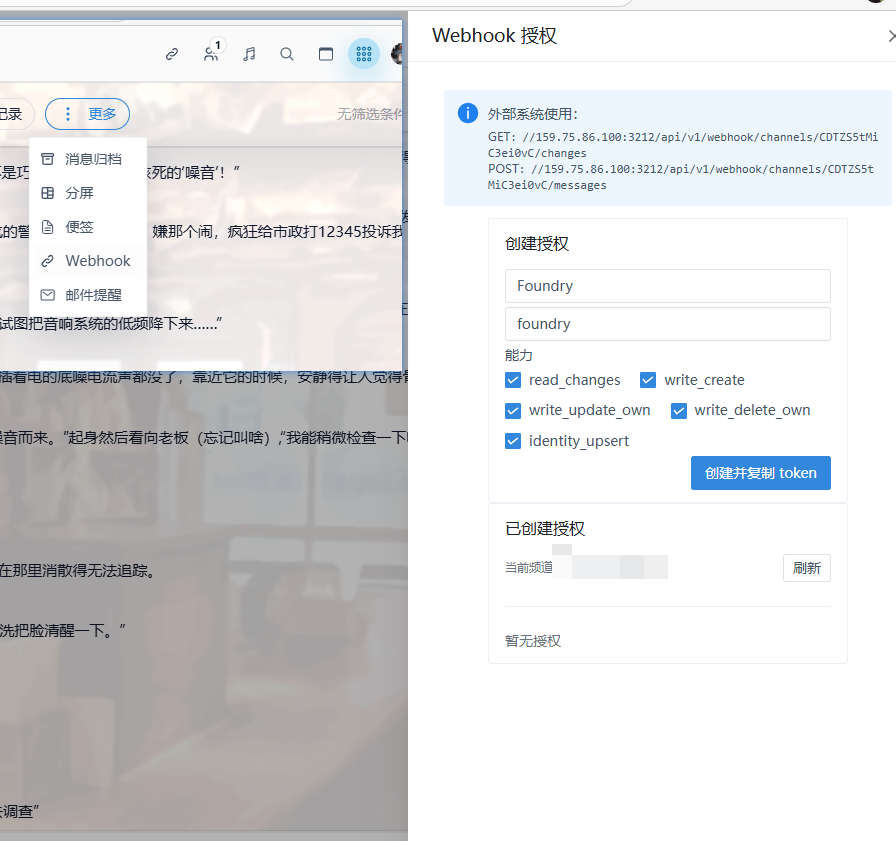Focus the lowercase foundry input field
Screen dimensions: 896x841
[667, 324]
